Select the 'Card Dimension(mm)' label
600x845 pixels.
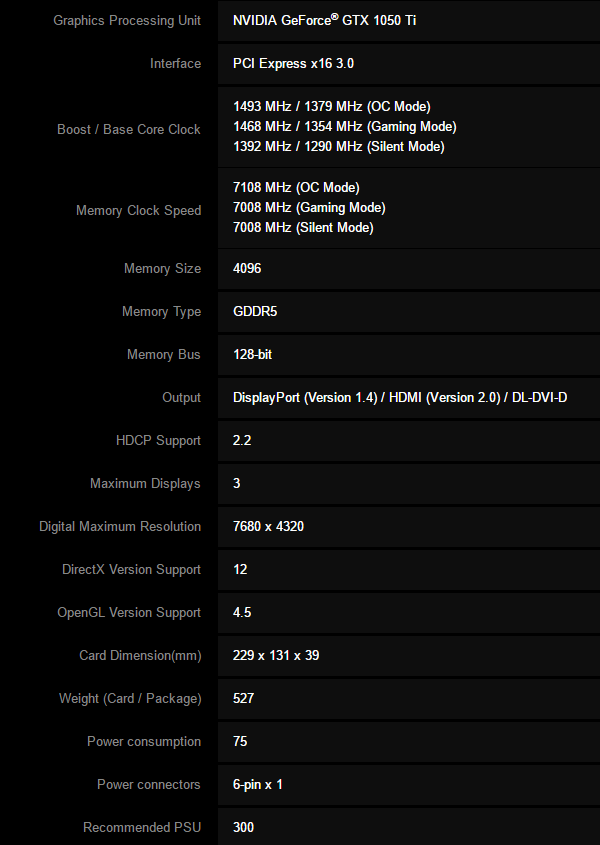click(x=140, y=656)
